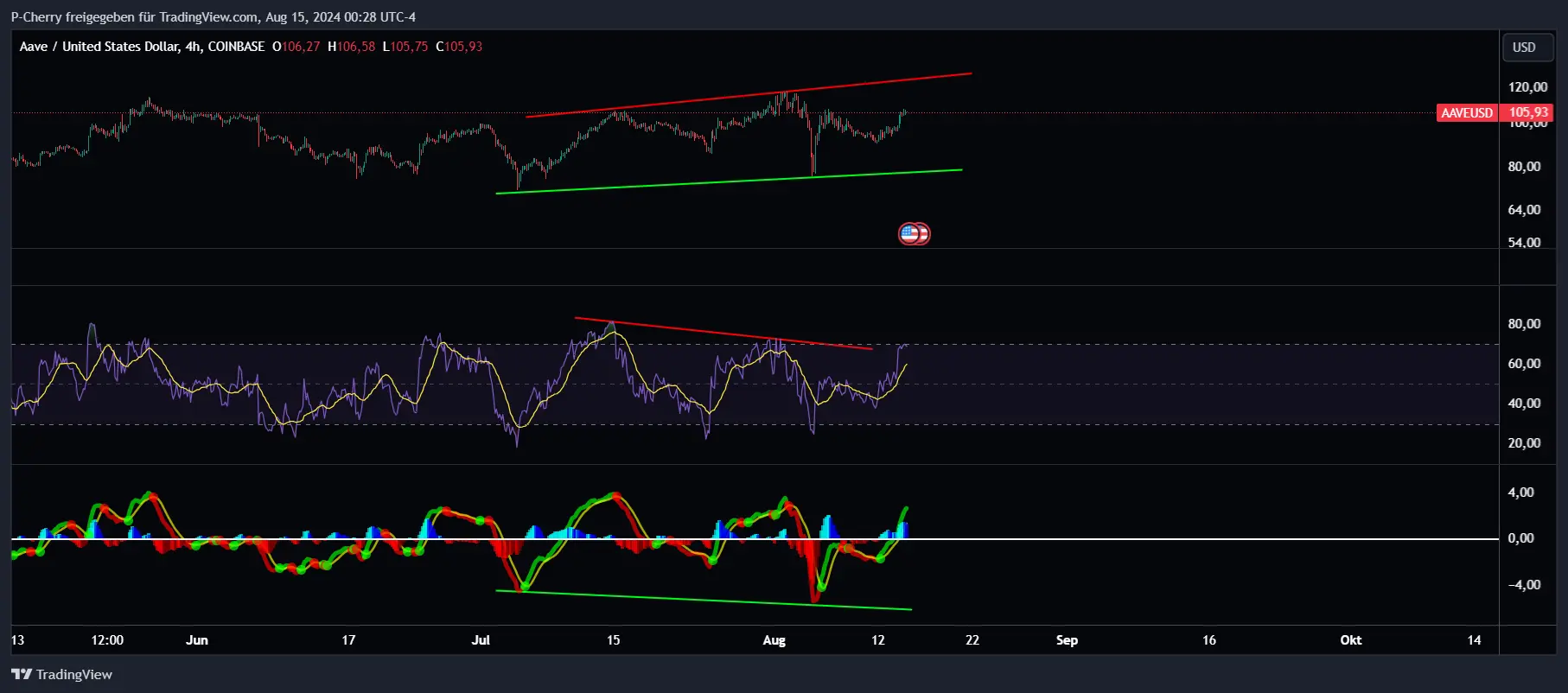
Task: Click the open value O106,27
Action: click(x=296, y=47)
